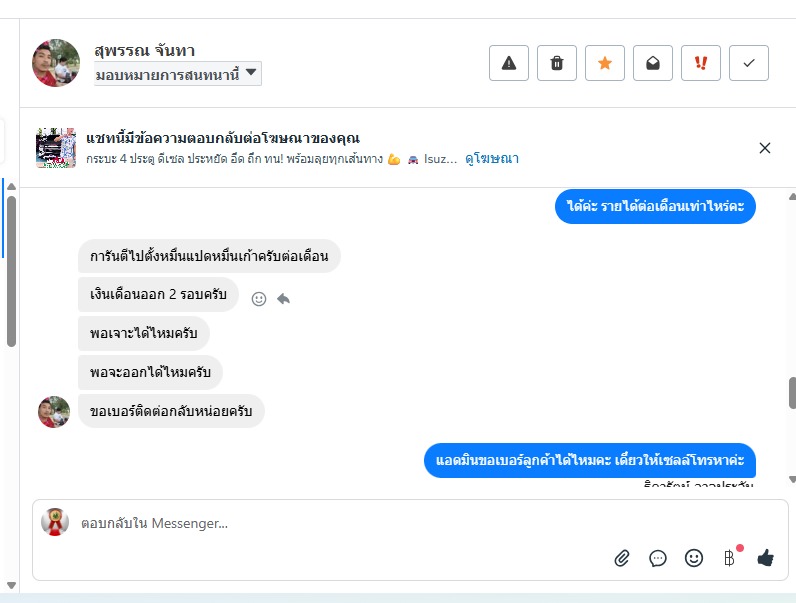Click the red exclamation priority icon
Image resolution: width=796 pixels, height=603 pixels.
click(x=701, y=63)
